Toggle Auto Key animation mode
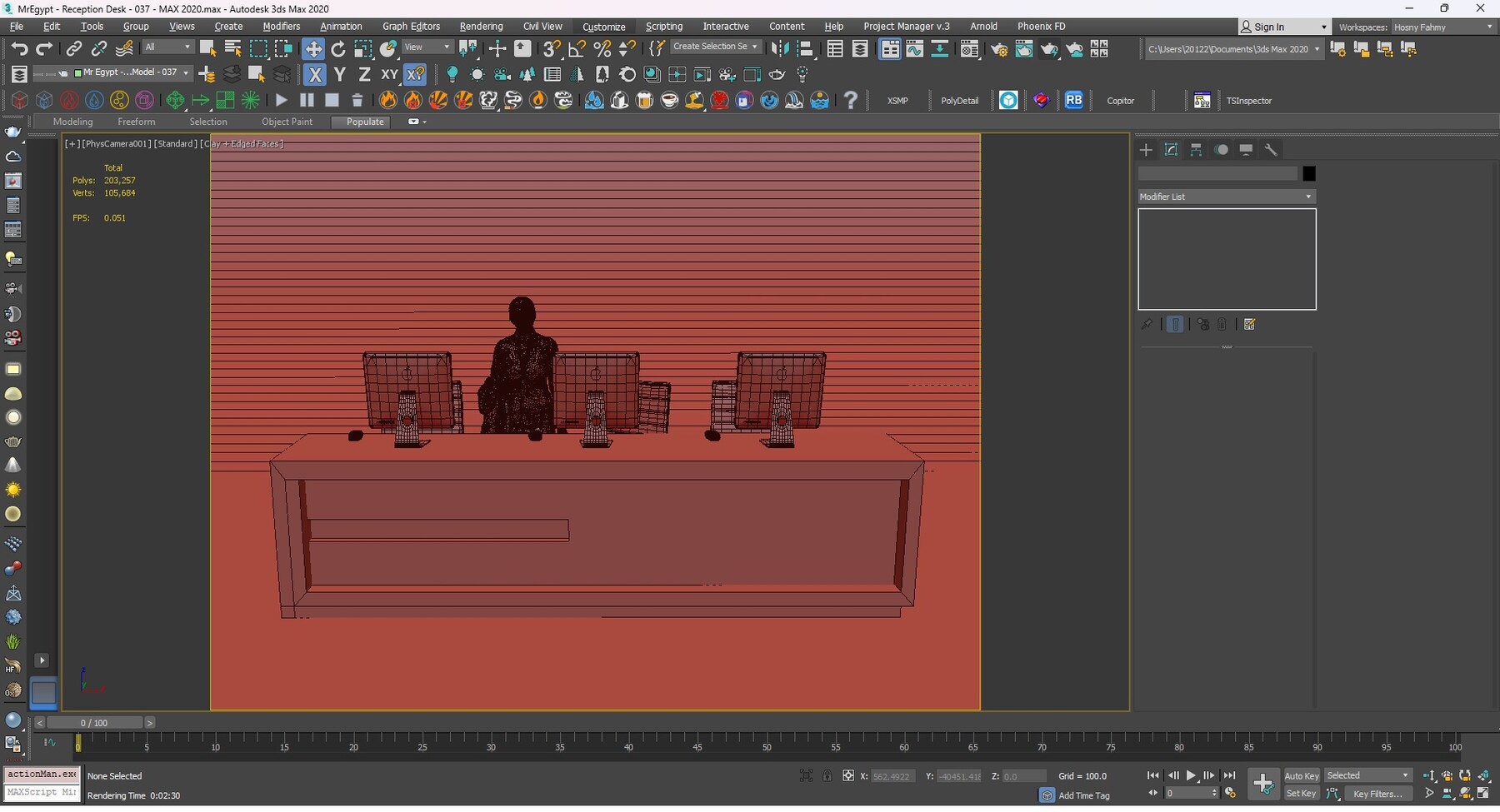 (x=1300, y=775)
